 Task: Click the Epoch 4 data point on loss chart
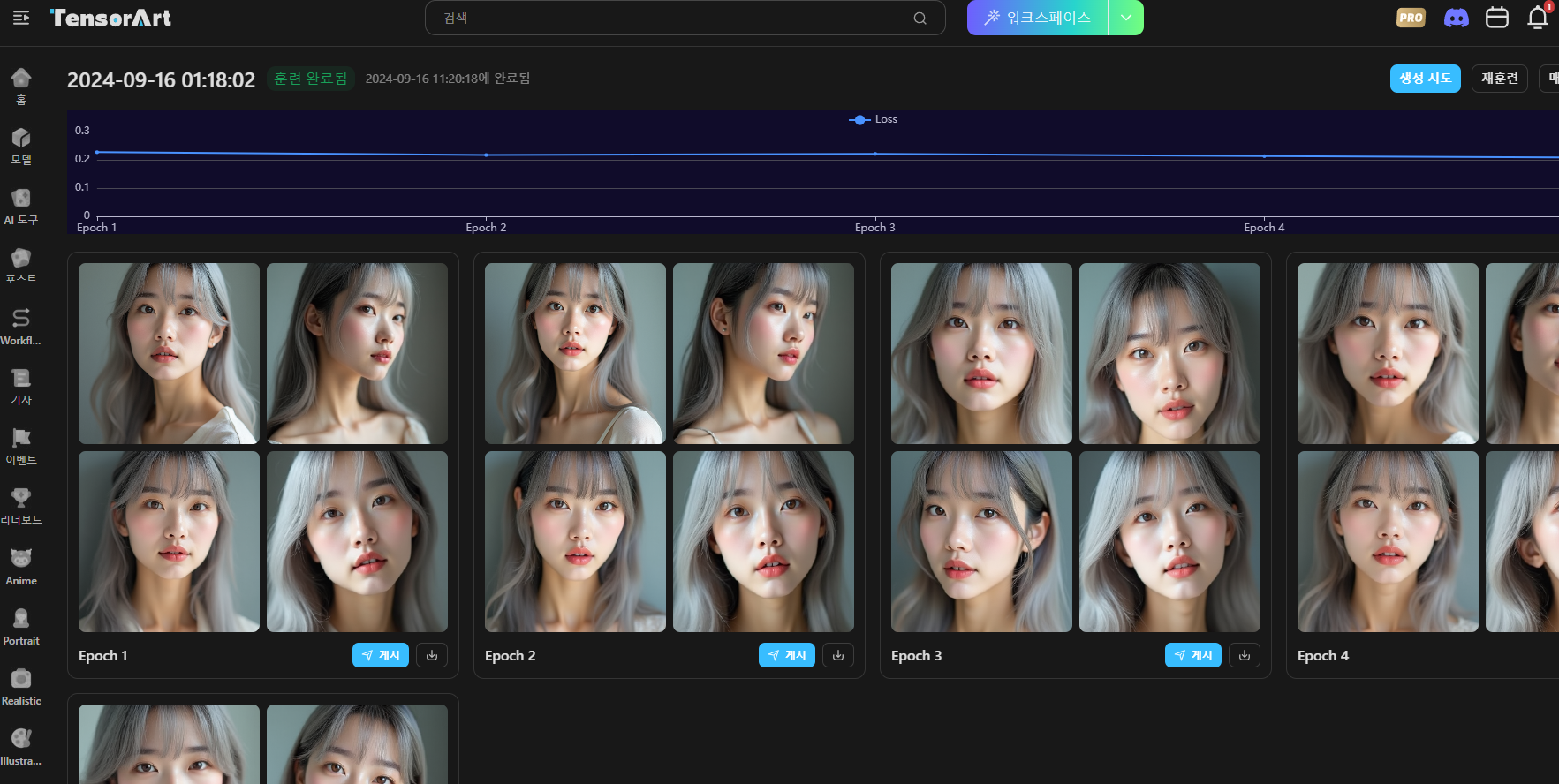click(1264, 156)
